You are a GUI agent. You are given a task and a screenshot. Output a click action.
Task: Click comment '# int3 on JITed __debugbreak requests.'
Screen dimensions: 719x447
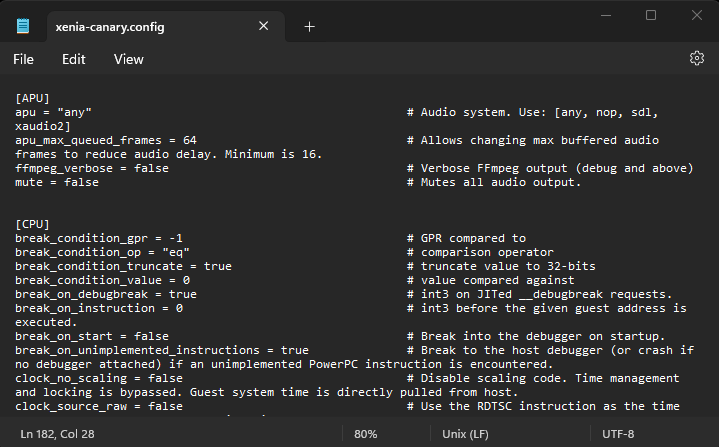(539, 294)
